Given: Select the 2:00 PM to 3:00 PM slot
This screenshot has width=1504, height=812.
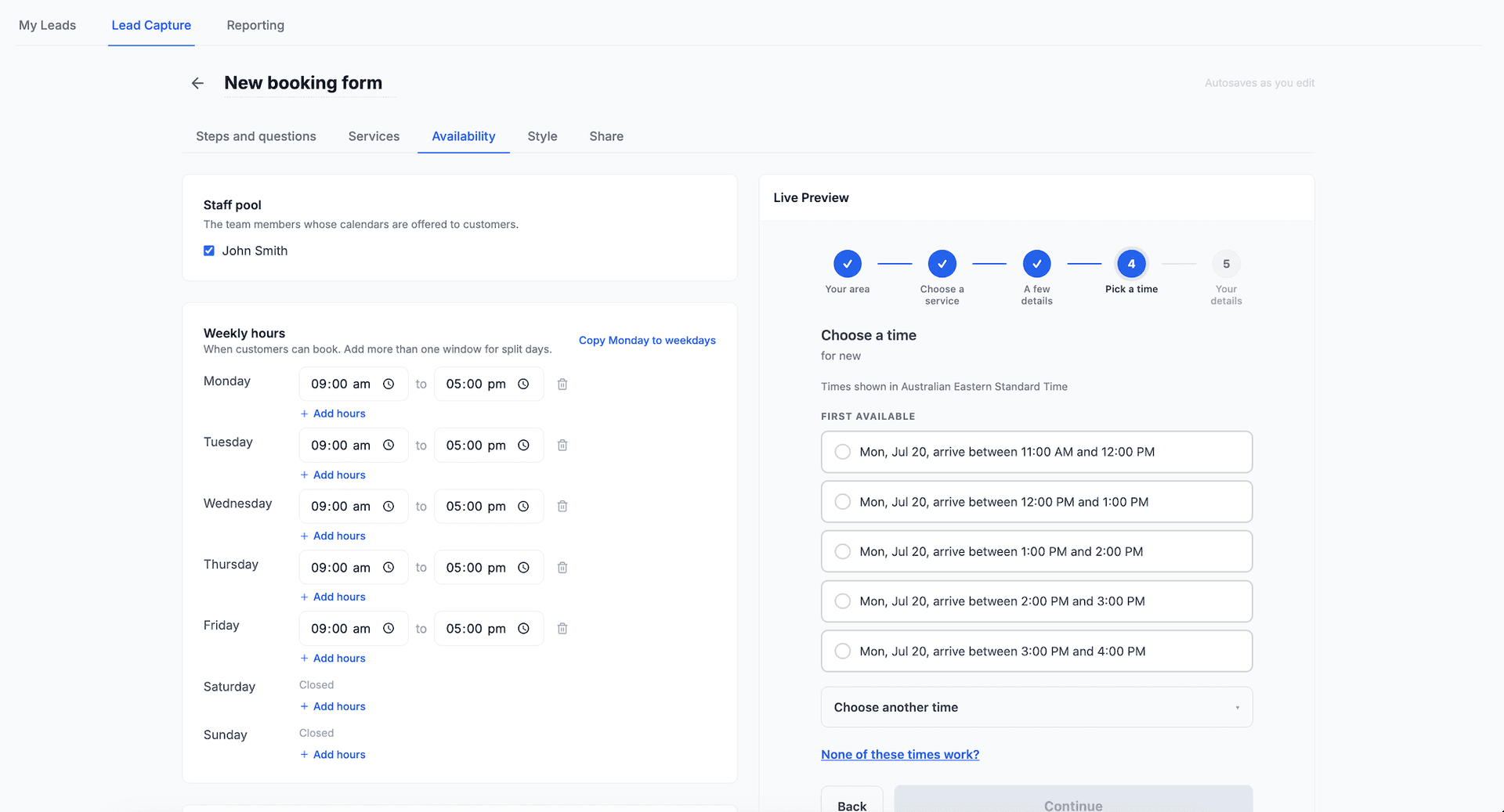Looking at the screenshot, I should [1036, 601].
